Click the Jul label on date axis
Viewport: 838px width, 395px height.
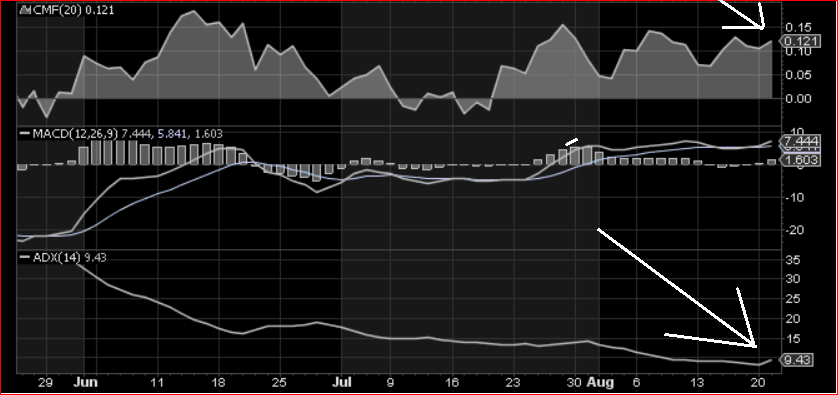(342, 383)
